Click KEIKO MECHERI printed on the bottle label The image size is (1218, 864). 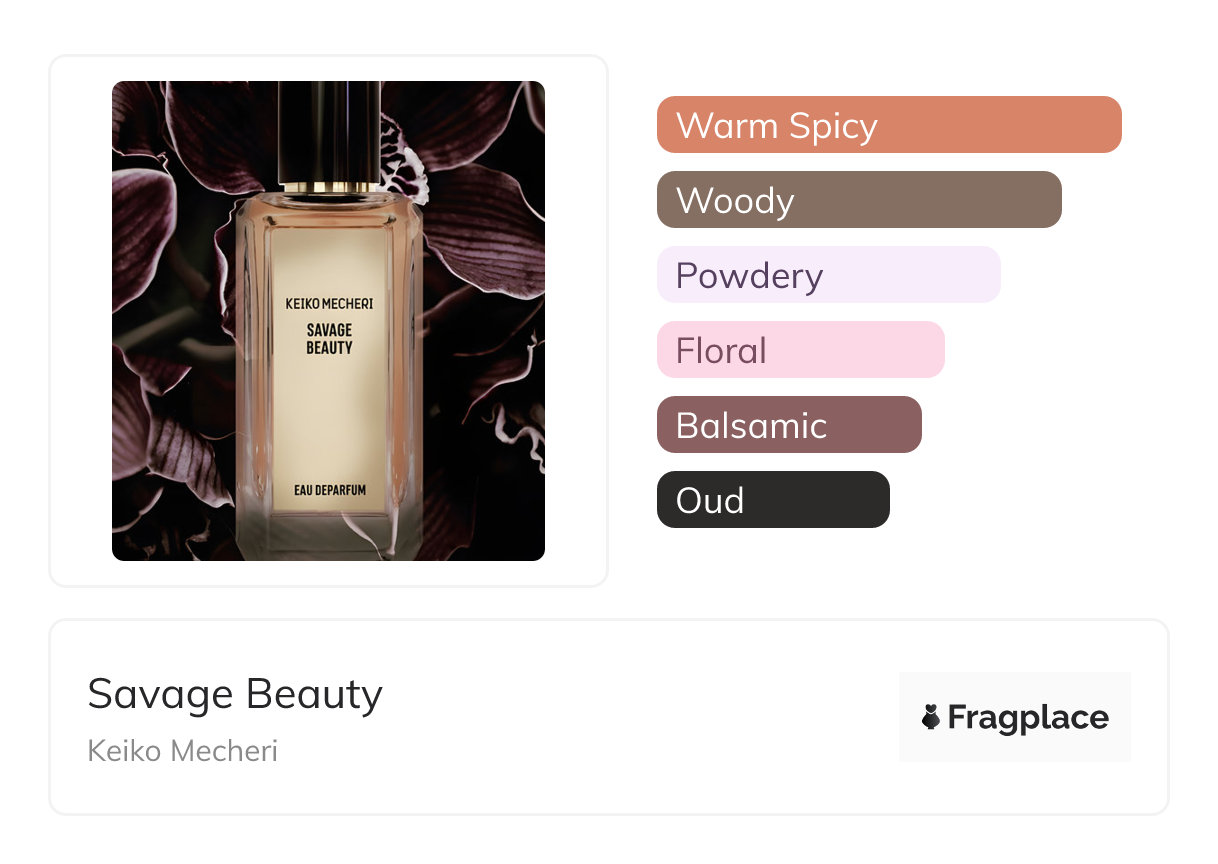[x=329, y=304]
